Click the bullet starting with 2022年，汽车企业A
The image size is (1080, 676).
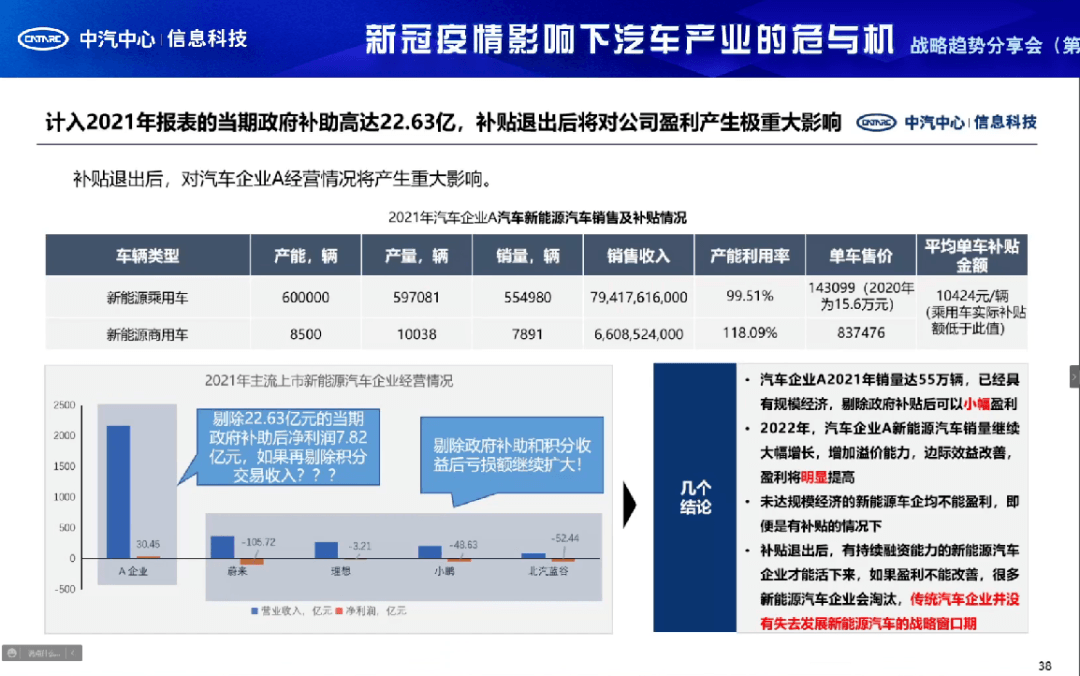[889, 453]
